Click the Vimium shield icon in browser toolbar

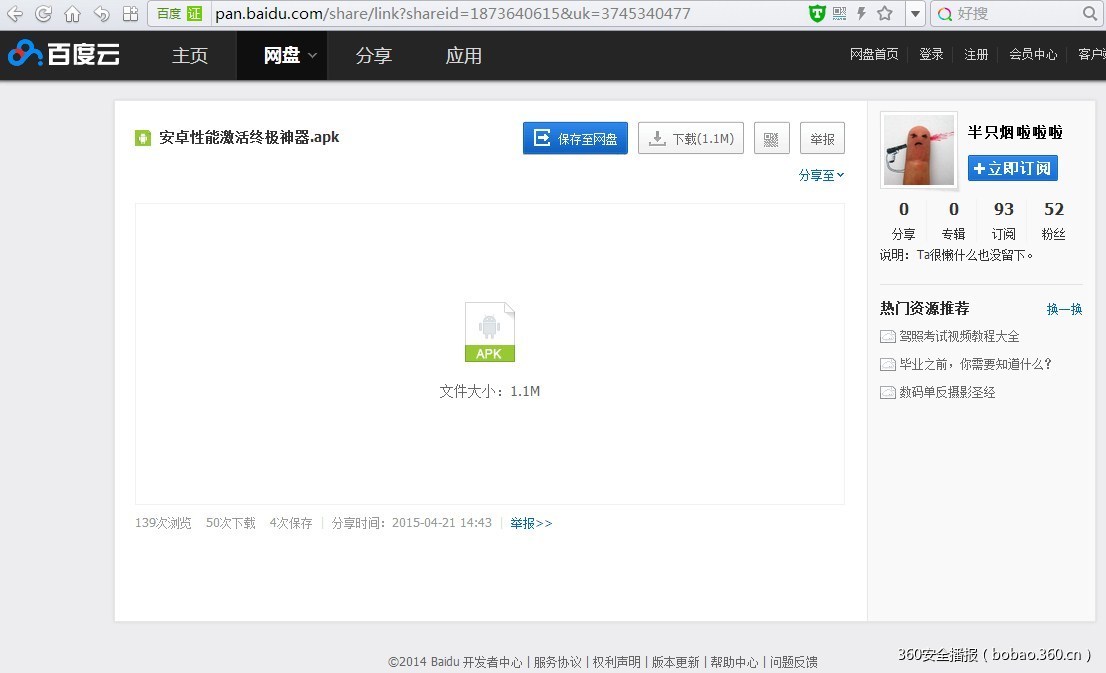[x=818, y=14]
